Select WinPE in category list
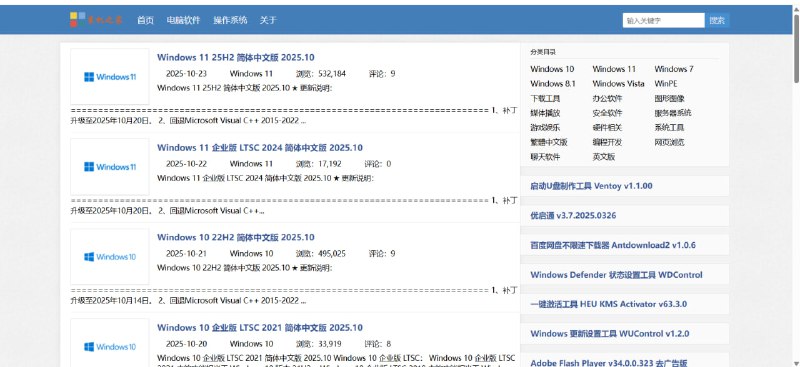Screen dimensions: 800x367 click(666, 84)
